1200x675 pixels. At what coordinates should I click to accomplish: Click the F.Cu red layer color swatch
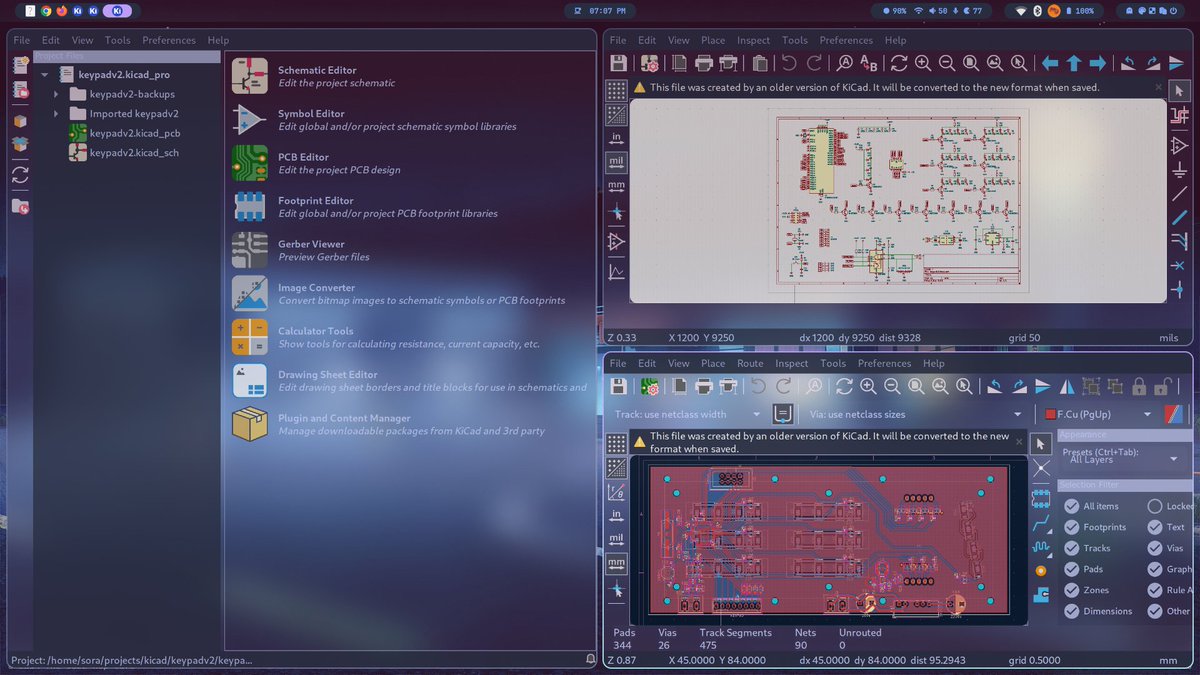[x=1050, y=414]
